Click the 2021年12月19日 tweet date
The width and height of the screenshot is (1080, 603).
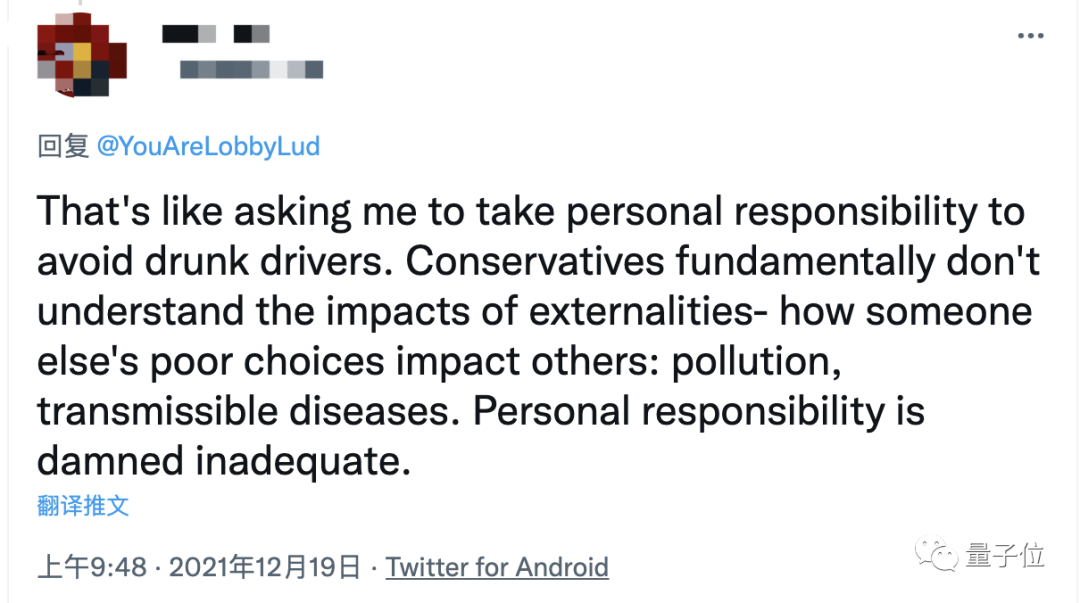264,567
